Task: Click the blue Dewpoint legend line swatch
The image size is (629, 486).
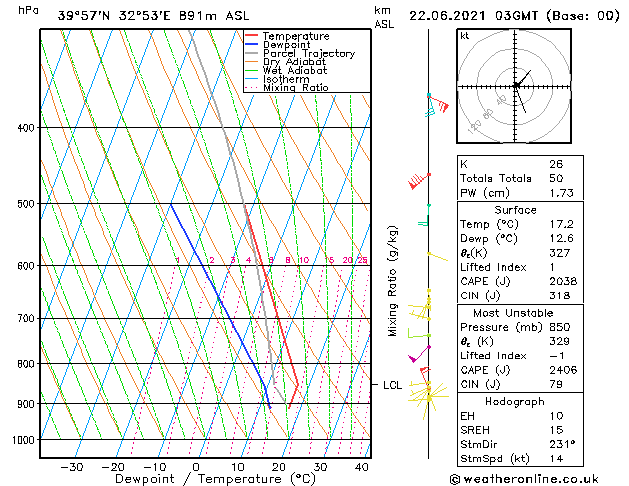Action: [x=252, y=45]
